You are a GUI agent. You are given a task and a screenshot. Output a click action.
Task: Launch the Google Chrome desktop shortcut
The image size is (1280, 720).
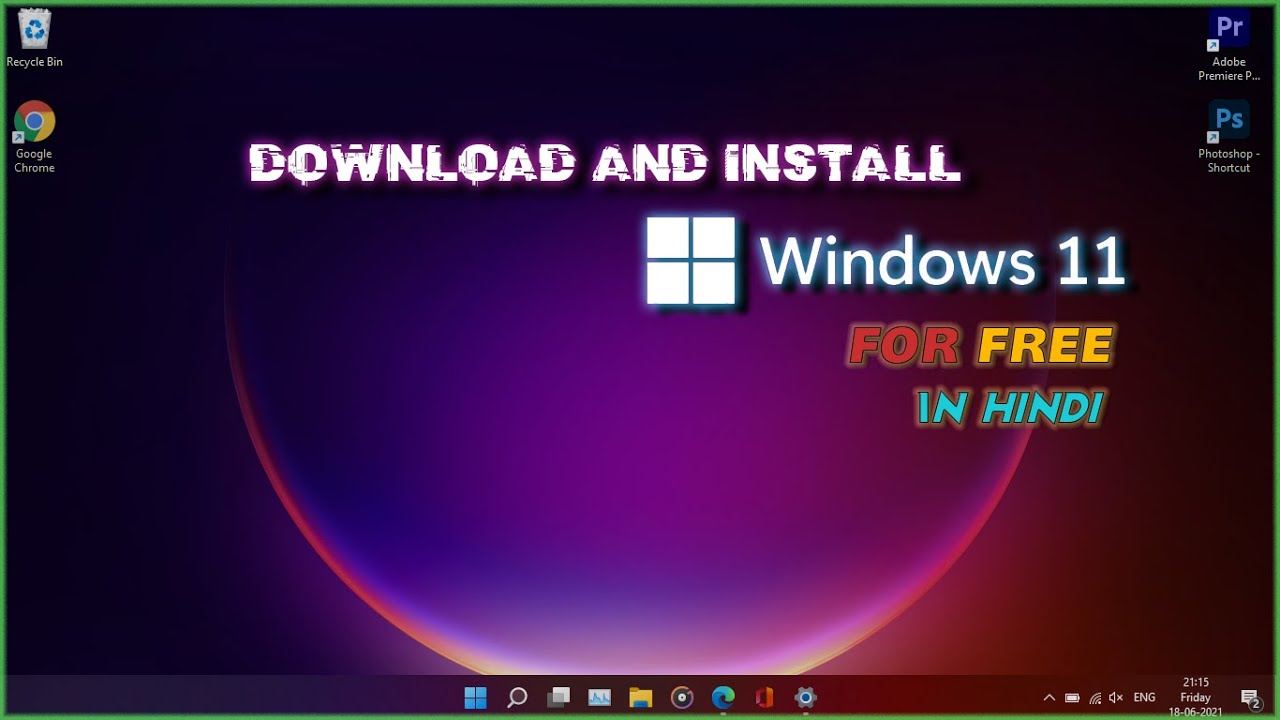[x=34, y=137]
